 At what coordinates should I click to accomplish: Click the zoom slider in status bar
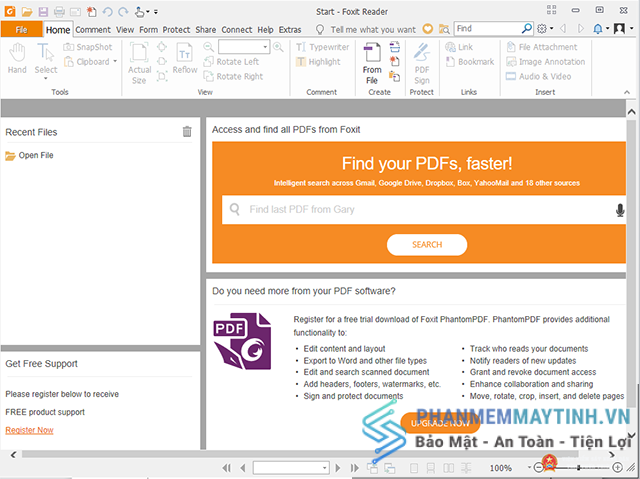(x=578, y=468)
